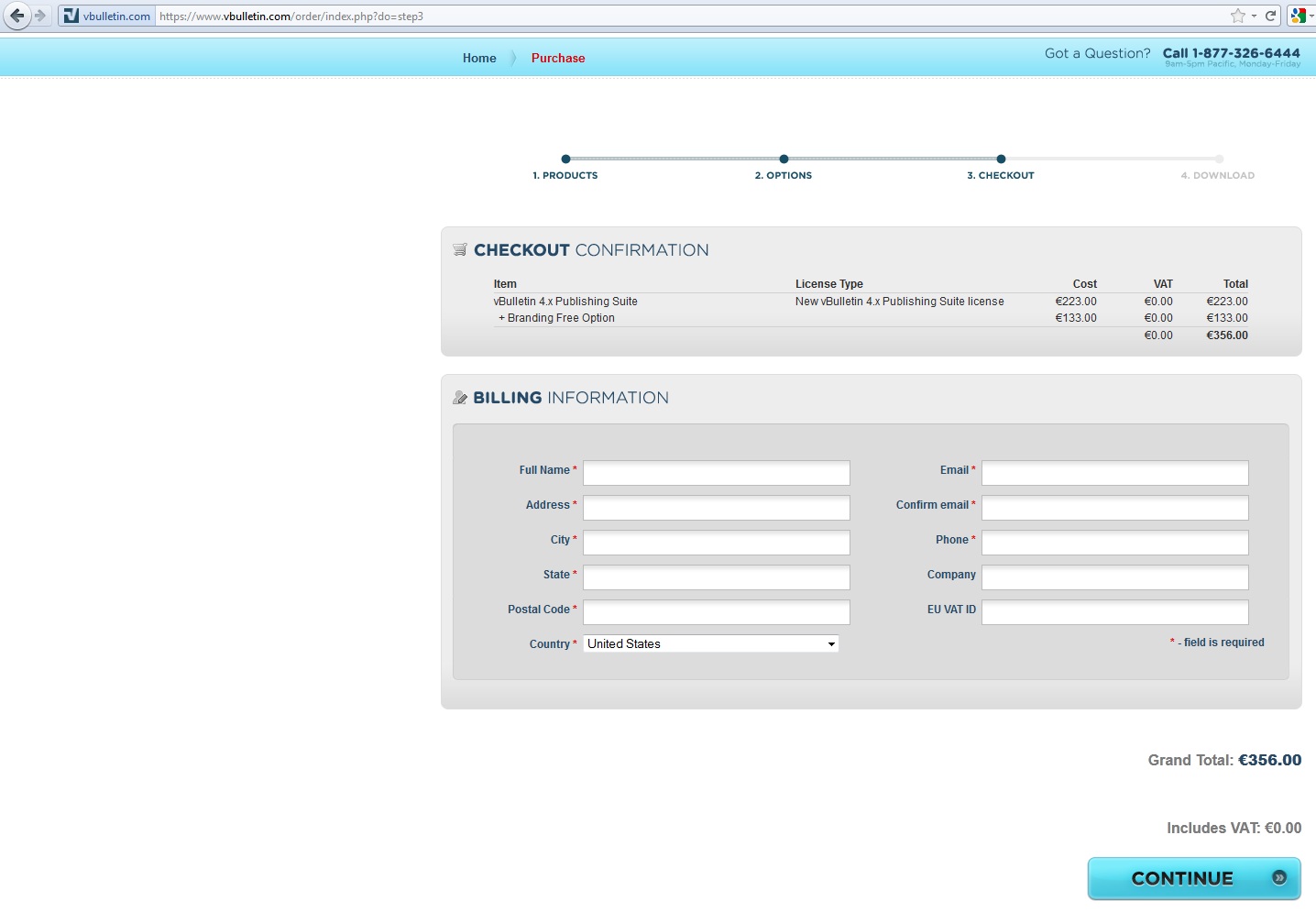1316x912 pixels.
Task: Bookmark the page with the star icon
Action: point(1238,16)
